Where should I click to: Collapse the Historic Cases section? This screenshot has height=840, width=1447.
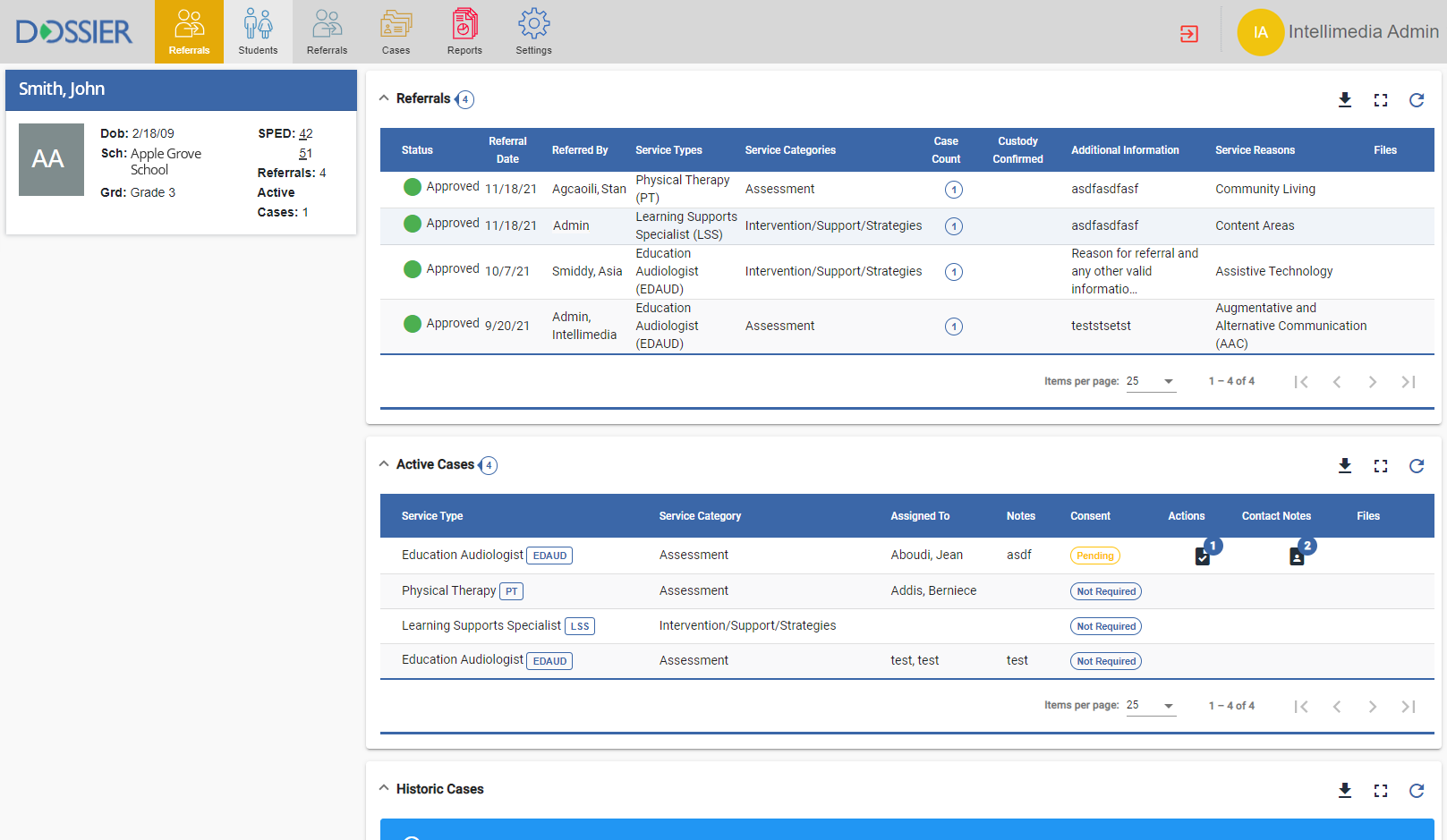pyautogui.click(x=384, y=789)
